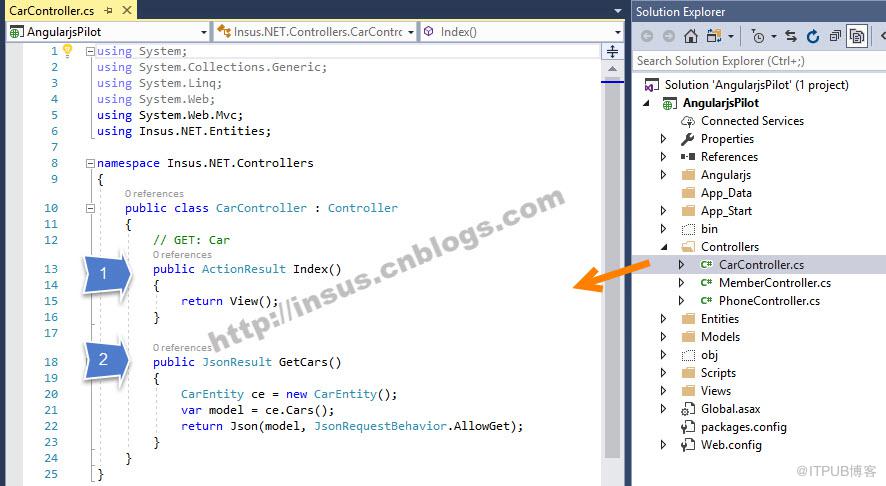Click '0 references' link above Index()
Viewport: 886px width, 486px height.
pyautogui.click(x=182, y=255)
